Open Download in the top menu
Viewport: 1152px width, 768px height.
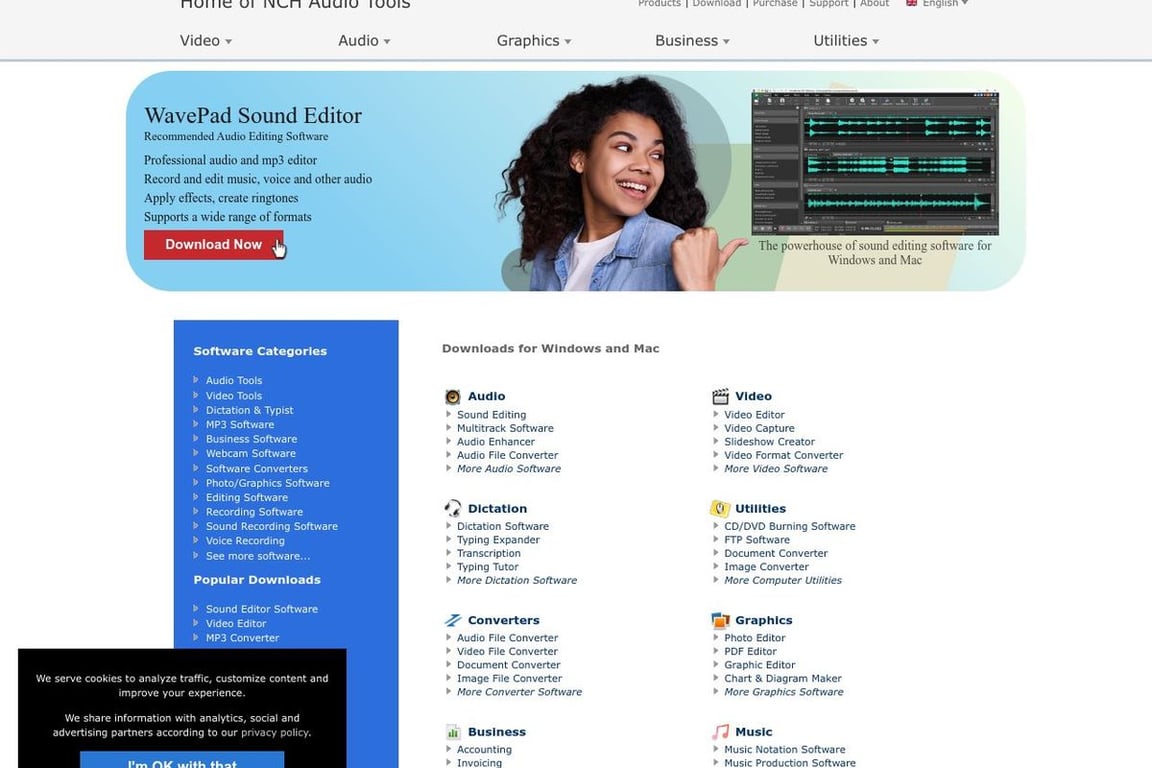tap(716, 3)
